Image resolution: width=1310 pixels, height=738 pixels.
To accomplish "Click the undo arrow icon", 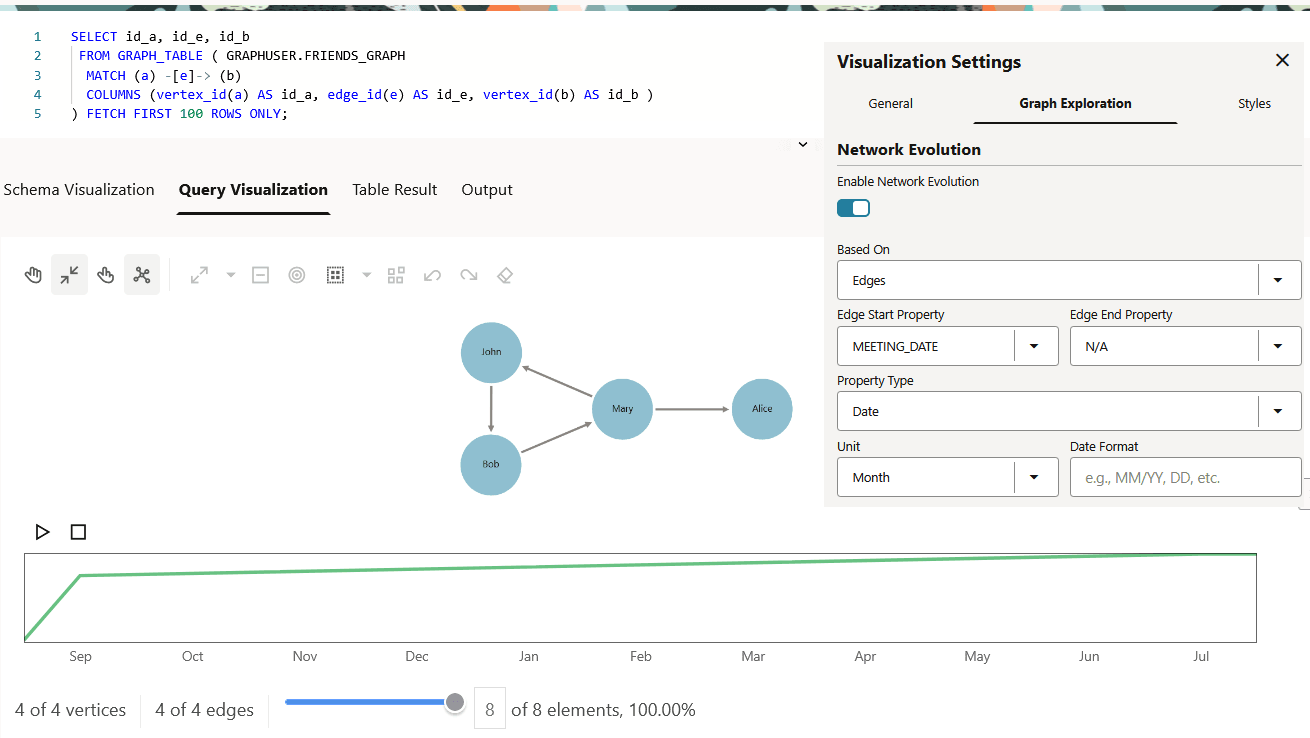I will pos(432,275).
